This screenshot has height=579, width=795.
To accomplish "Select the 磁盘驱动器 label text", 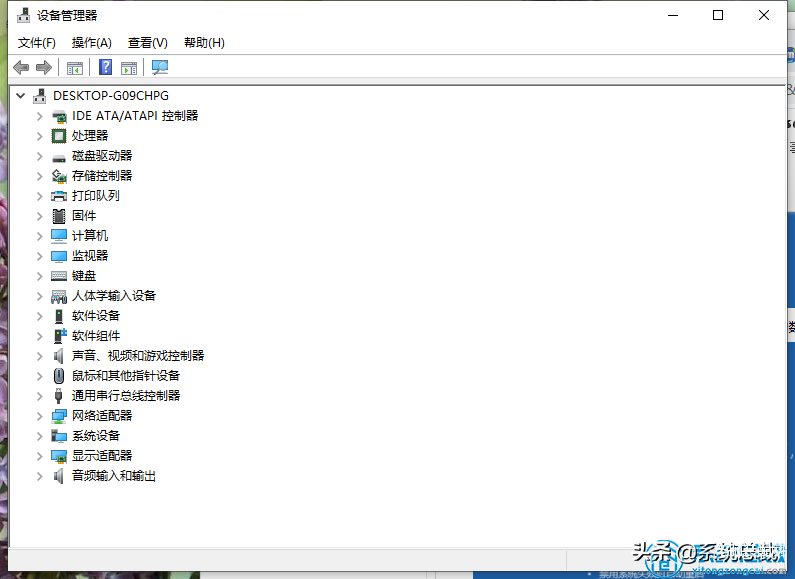I will point(102,156).
